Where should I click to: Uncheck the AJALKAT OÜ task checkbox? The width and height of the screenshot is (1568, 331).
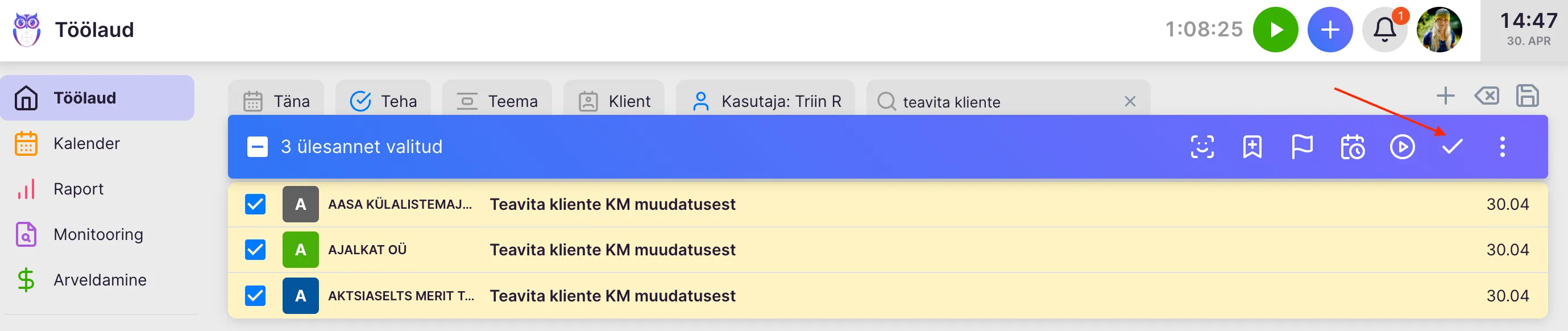pos(255,250)
